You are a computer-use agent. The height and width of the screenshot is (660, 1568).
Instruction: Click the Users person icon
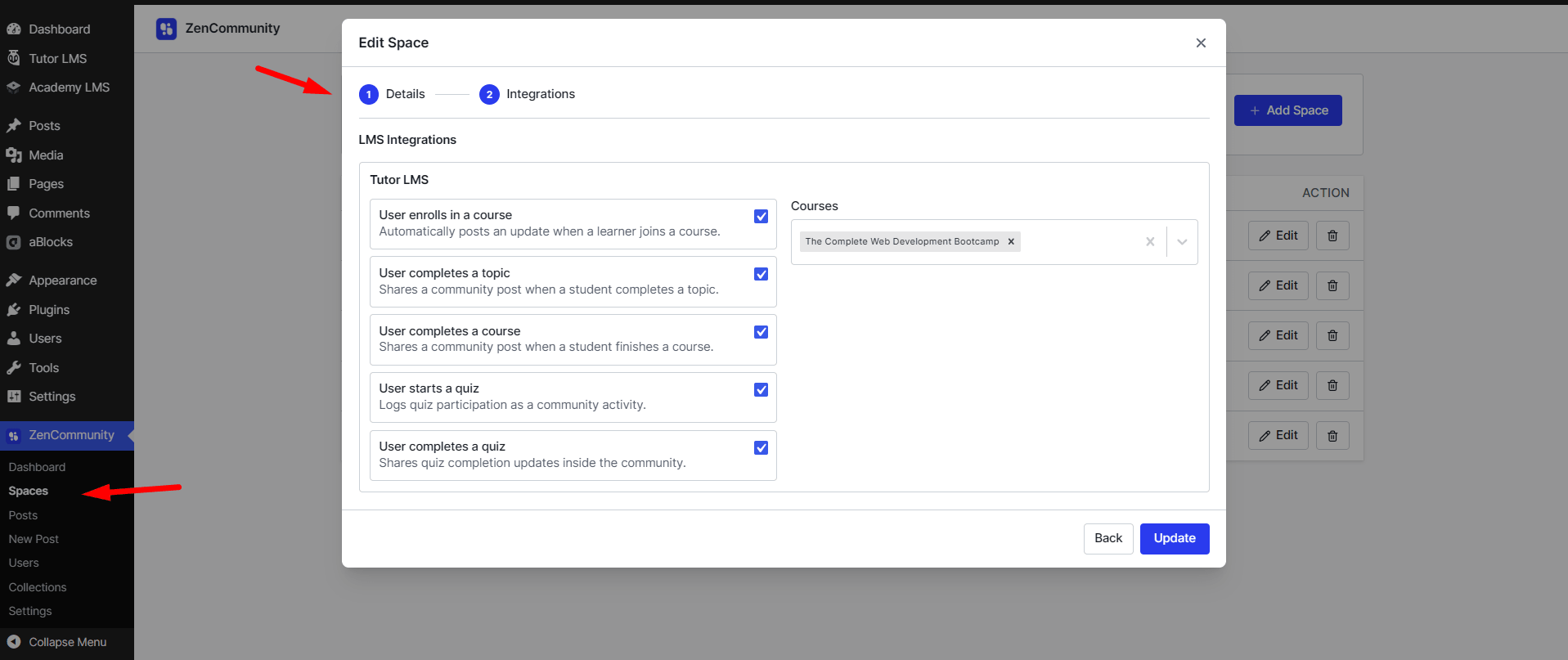coord(14,339)
